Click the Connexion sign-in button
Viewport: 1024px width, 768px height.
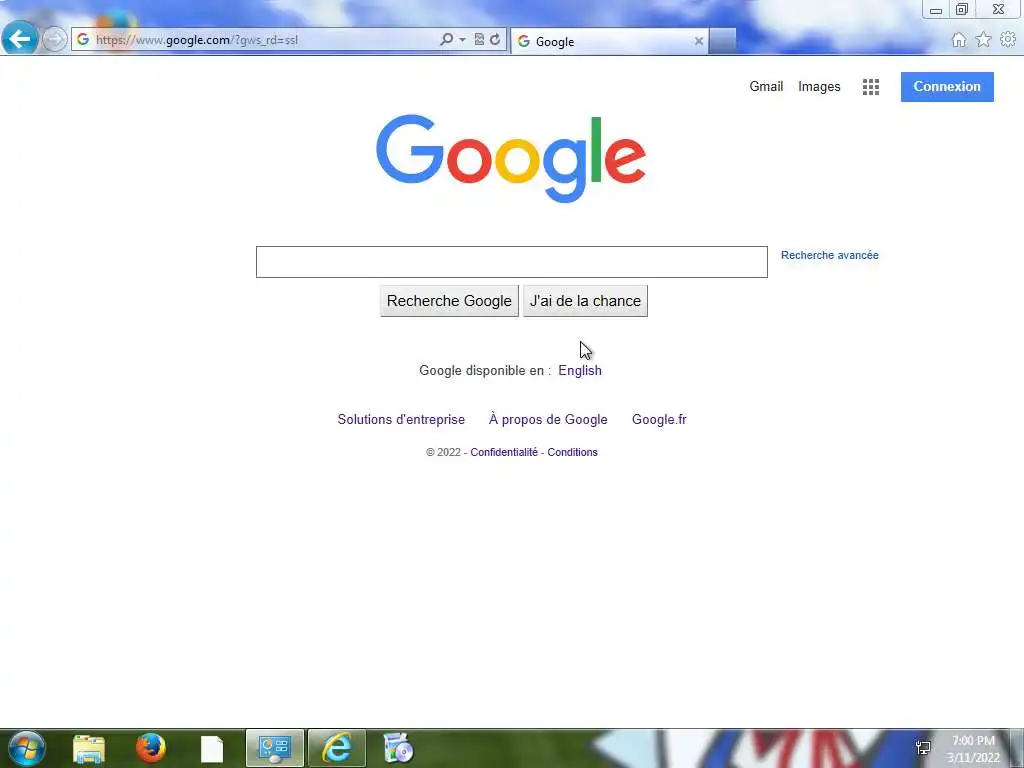[x=947, y=87]
